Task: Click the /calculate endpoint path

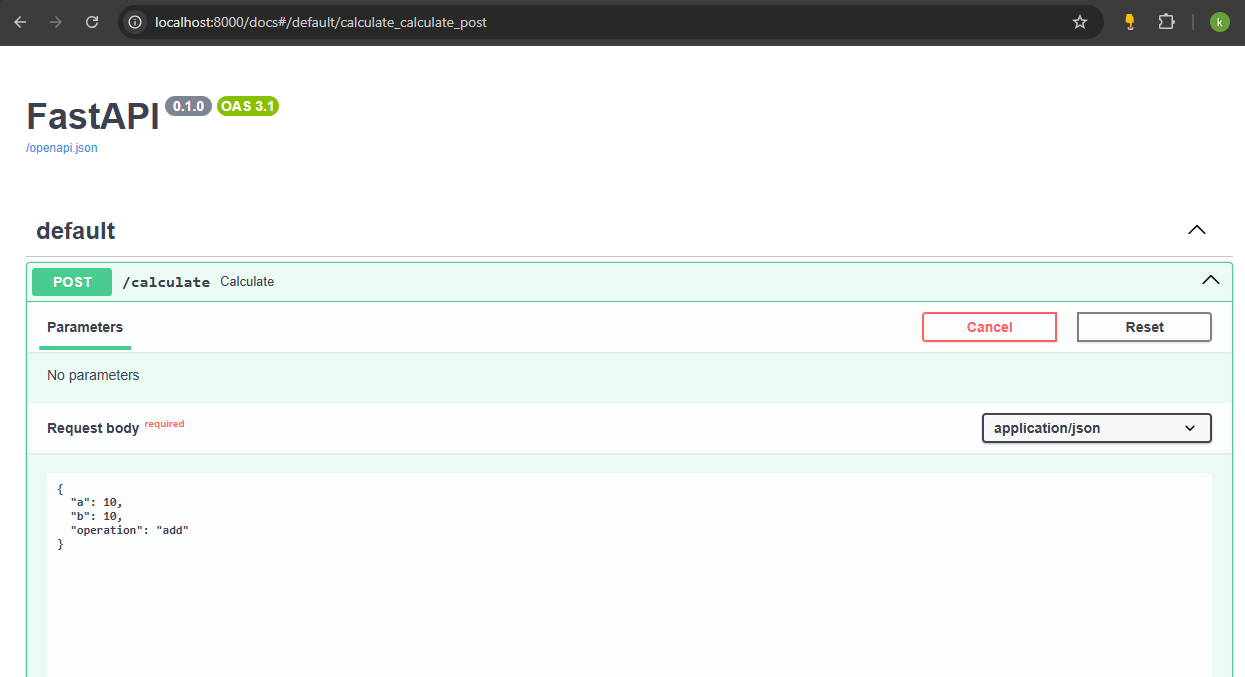Action: coord(166,282)
